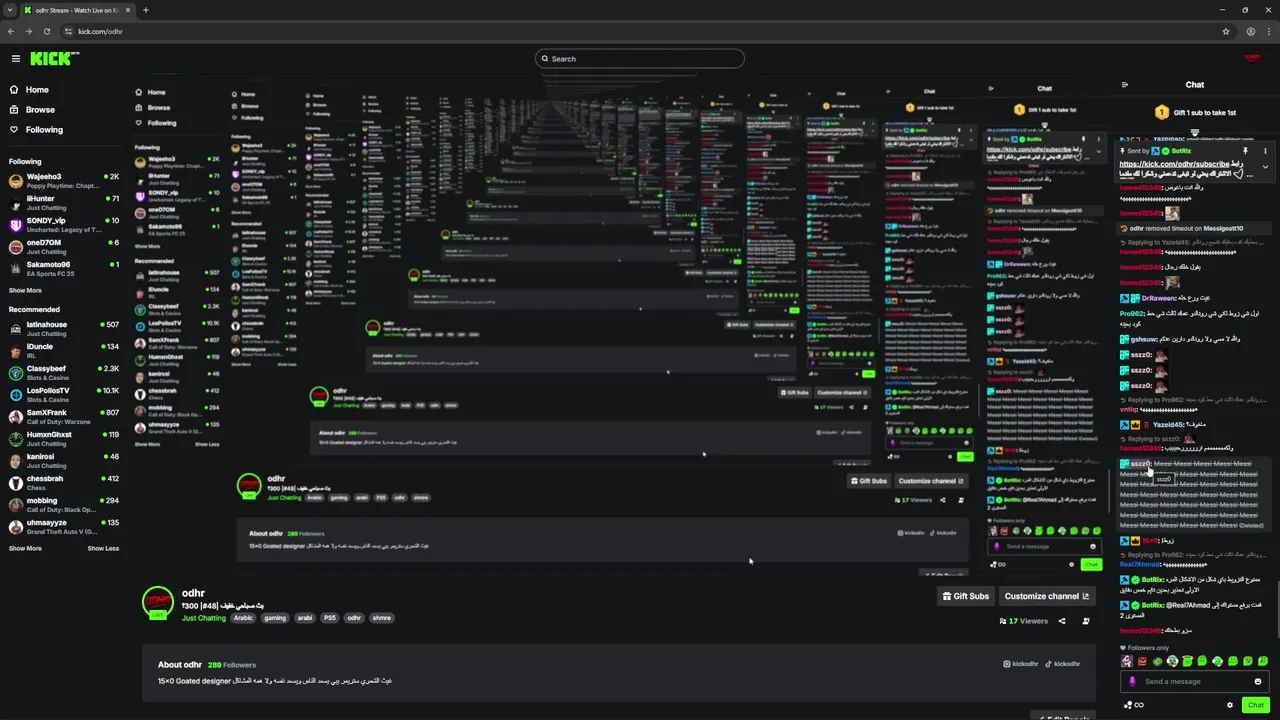This screenshot has height=720, width=1280.
Task: Click the shmre tag under the stream title
Action: (x=381, y=618)
